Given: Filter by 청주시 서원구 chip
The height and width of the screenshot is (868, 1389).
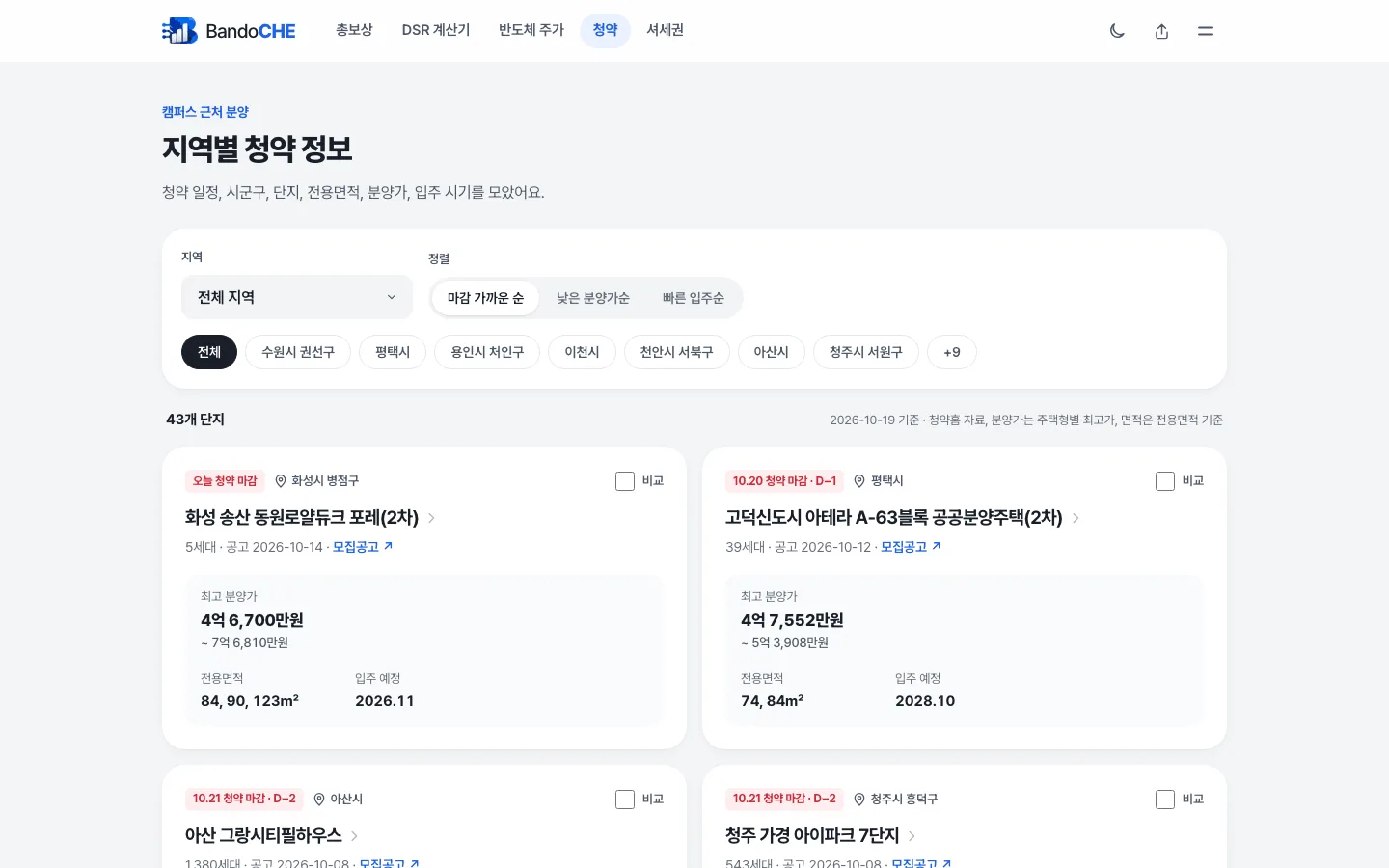Looking at the screenshot, I should [866, 352].
